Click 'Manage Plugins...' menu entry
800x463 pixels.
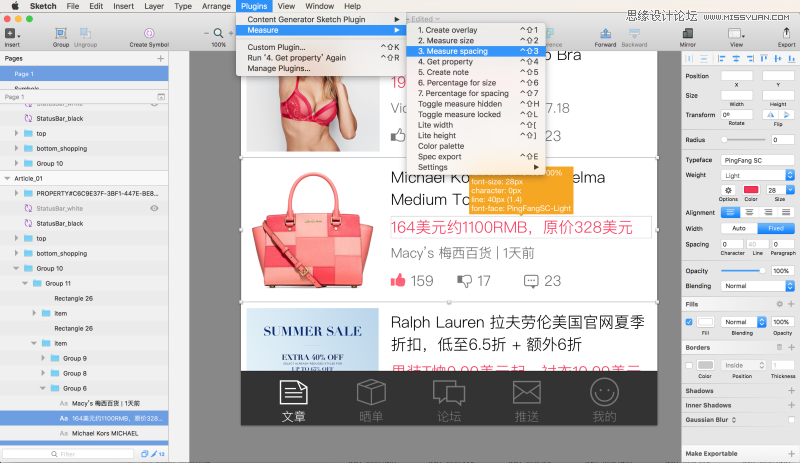[279, 68]
